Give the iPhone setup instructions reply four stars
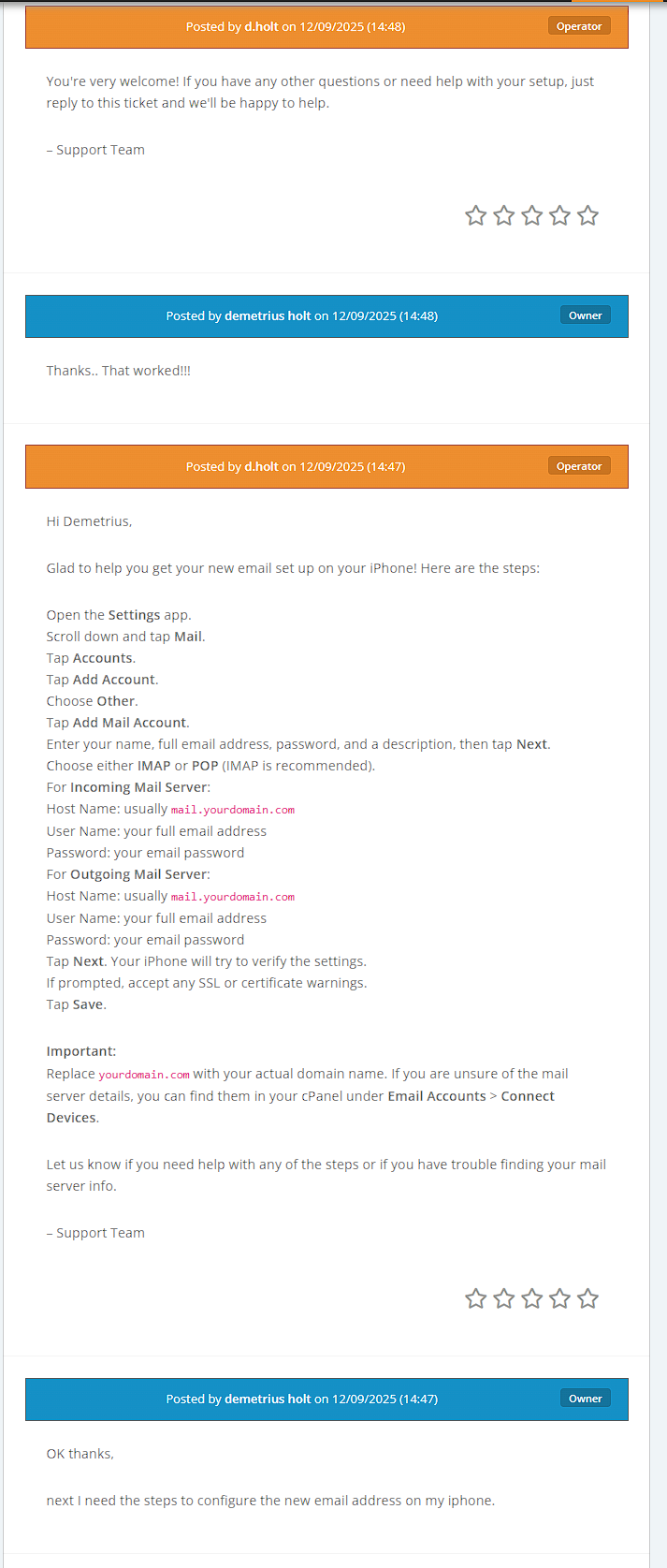This screenshot has height=1568, width=667. [x=559, y=1298]
